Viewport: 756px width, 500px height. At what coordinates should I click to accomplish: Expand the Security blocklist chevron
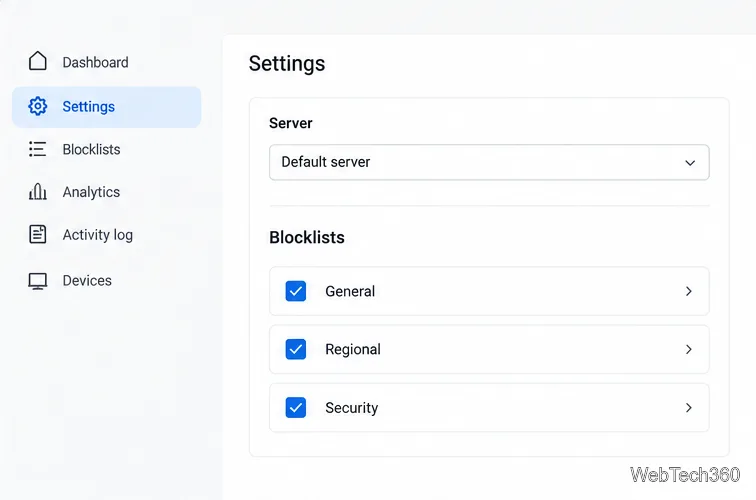click(688, 407)
